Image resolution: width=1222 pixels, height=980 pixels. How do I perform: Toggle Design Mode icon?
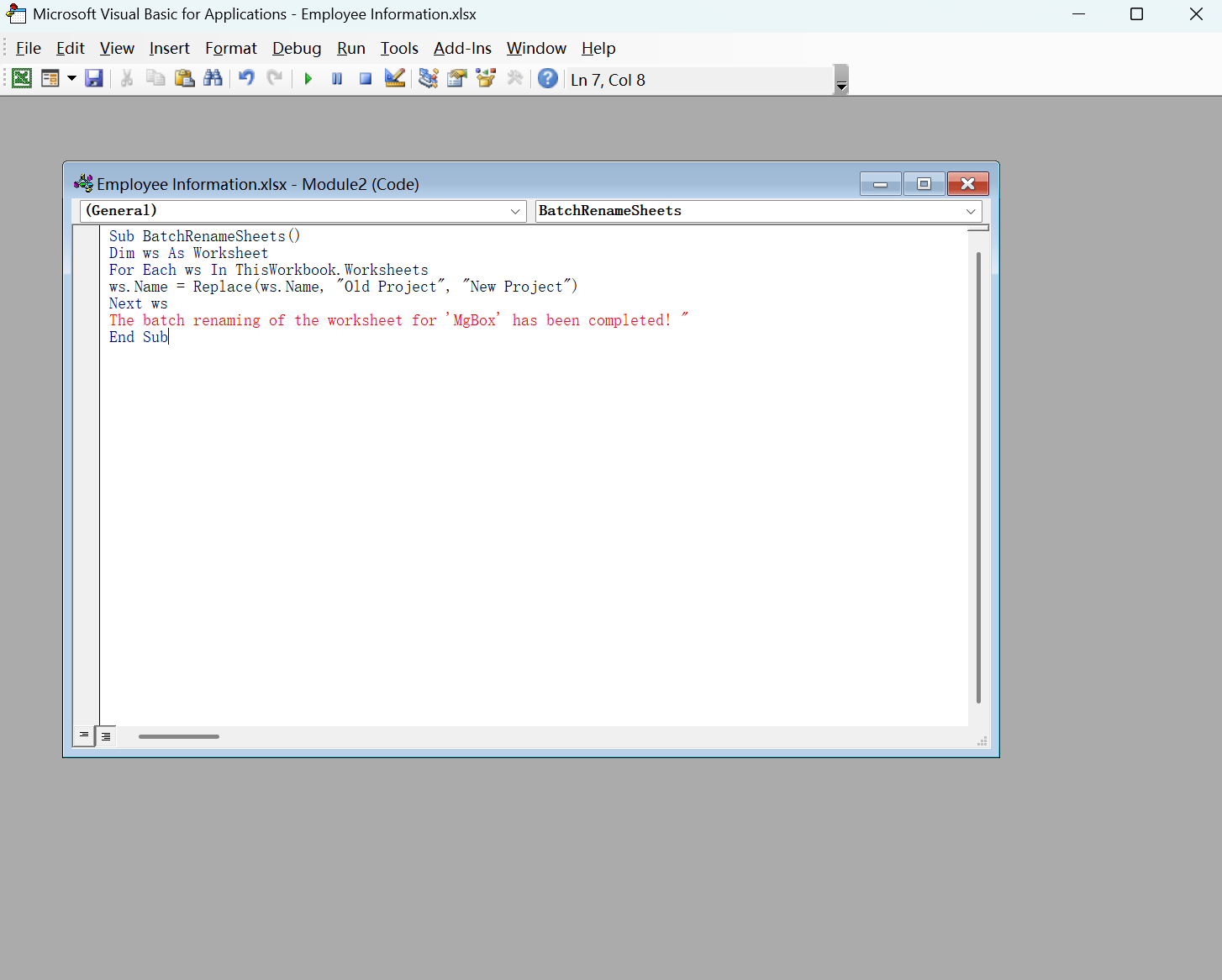click(x=395, y=79)
